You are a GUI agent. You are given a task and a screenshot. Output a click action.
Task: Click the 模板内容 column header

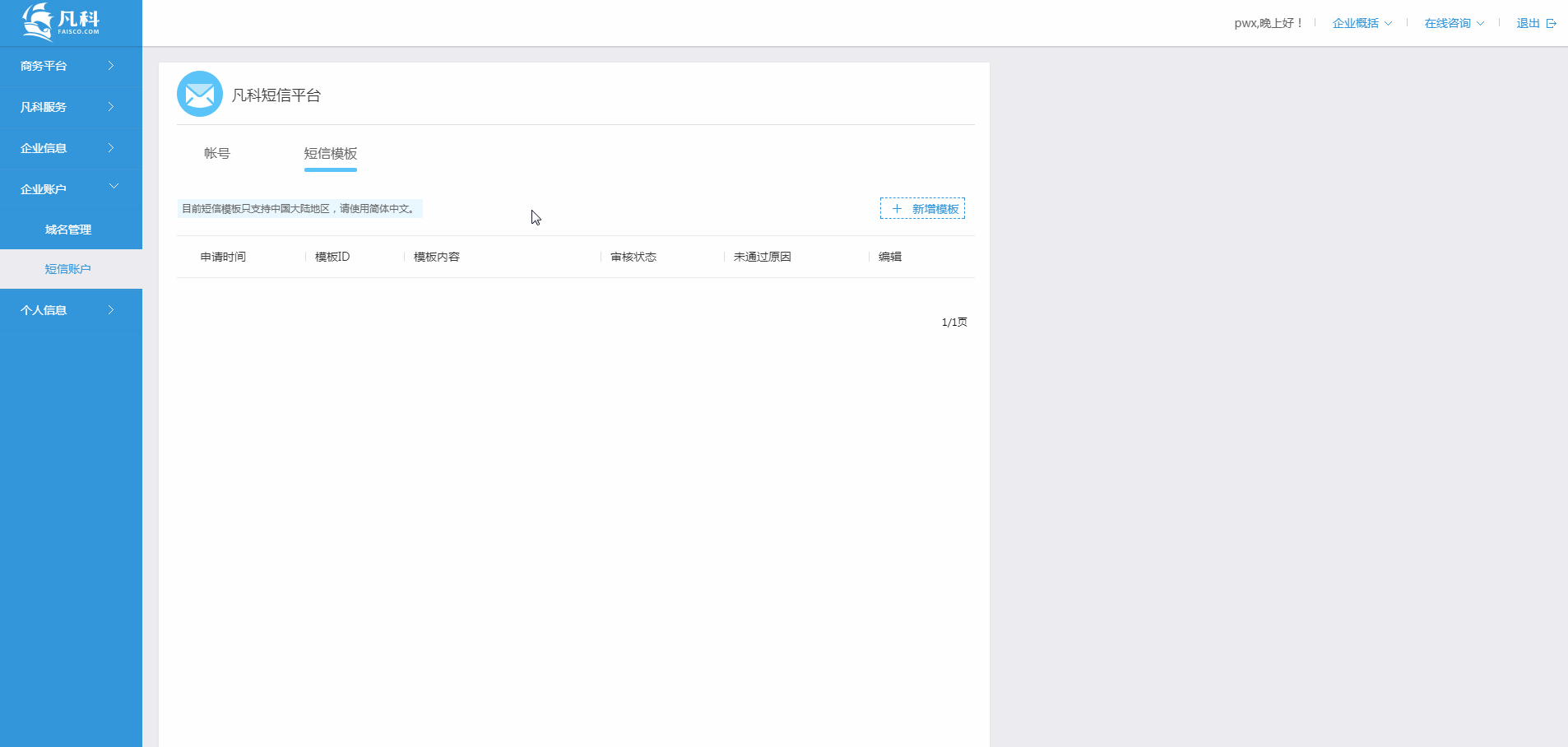[437, 257]
